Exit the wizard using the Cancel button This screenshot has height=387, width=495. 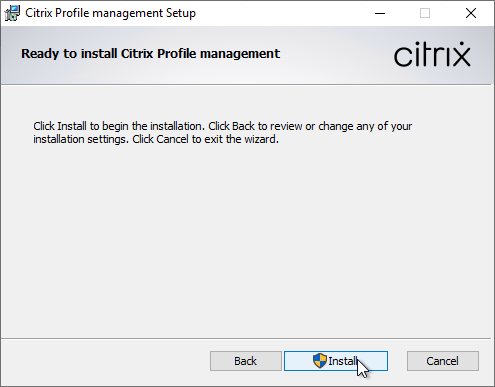443,361
